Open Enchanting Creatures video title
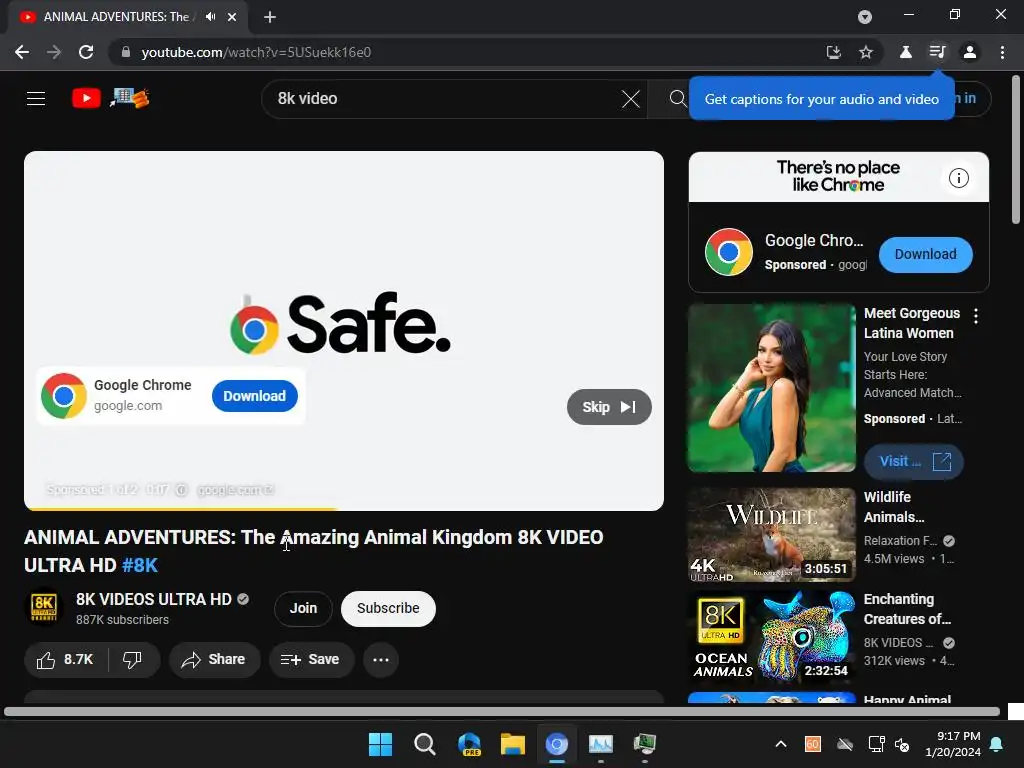 tap(907, 609)
